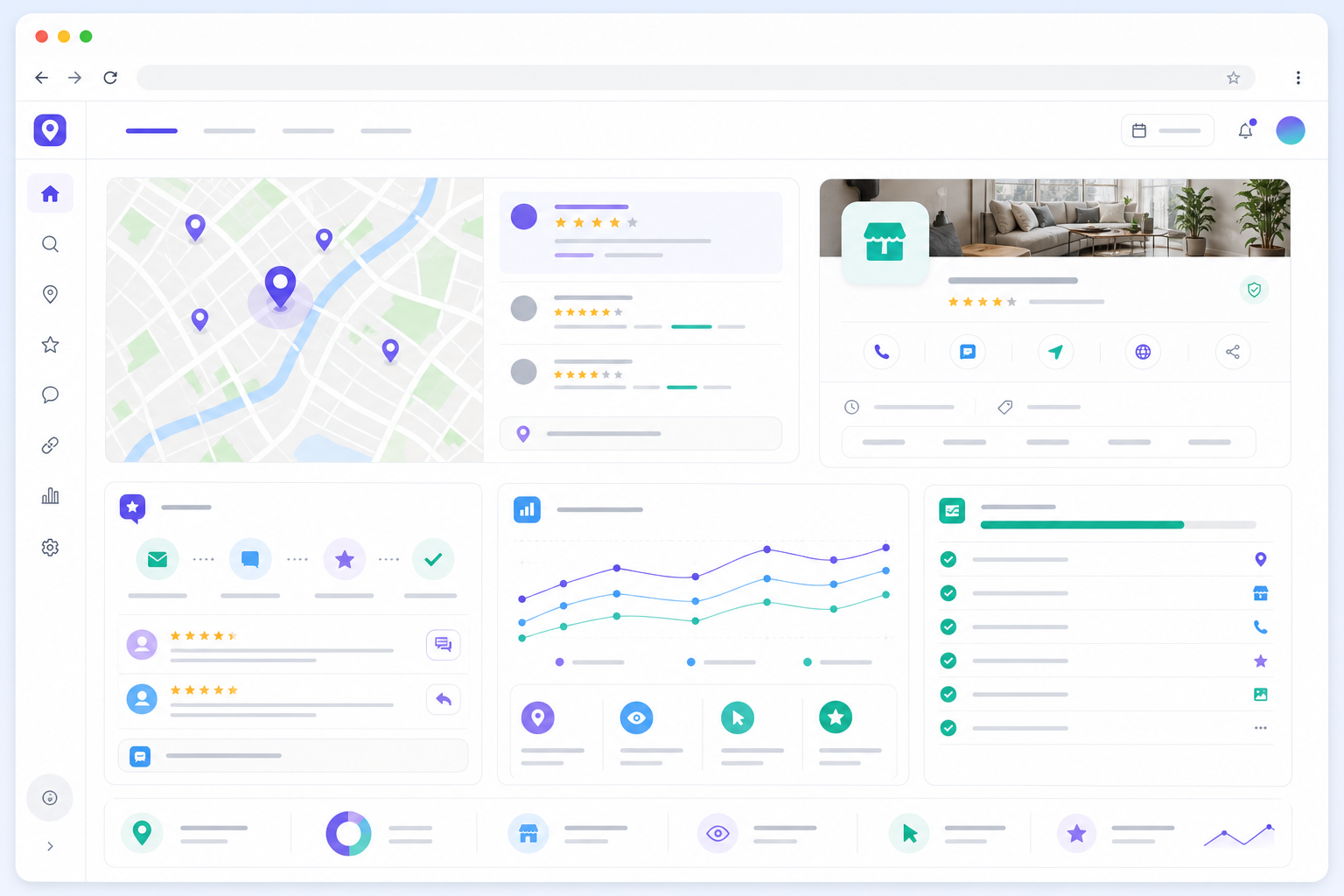Toggle checklist check in the image row
This screenshot has width=1344, height=896.
[948, 694]
